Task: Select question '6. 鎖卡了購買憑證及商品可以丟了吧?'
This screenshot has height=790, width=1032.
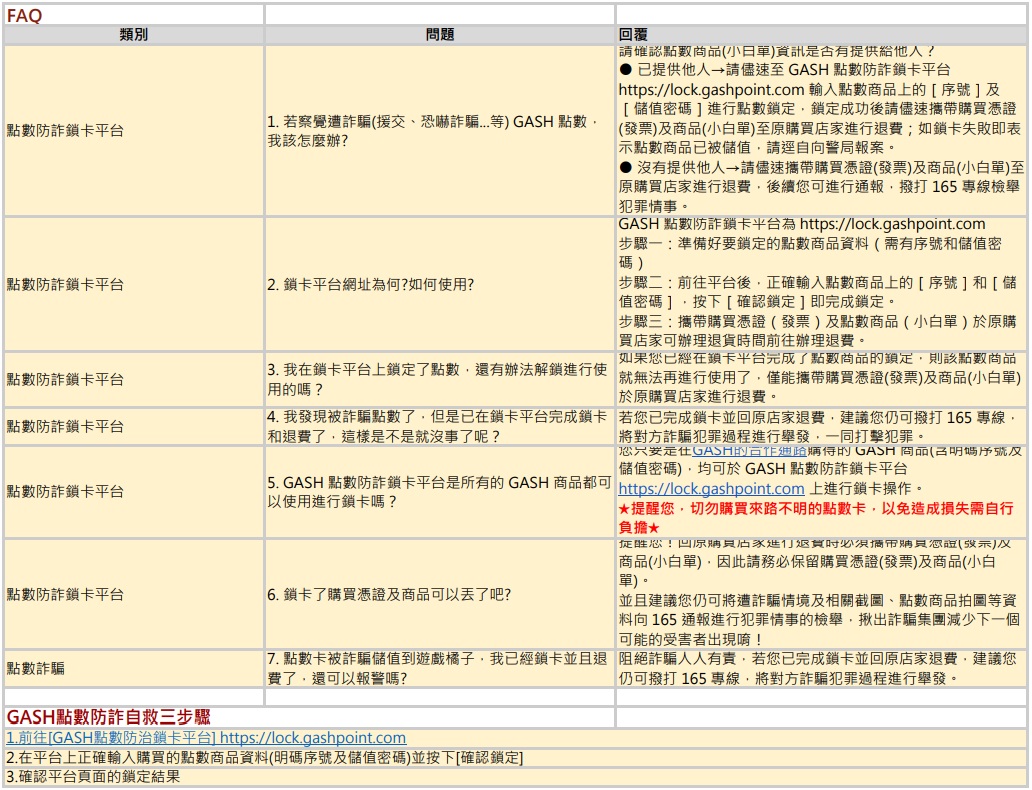Action: 440,594
